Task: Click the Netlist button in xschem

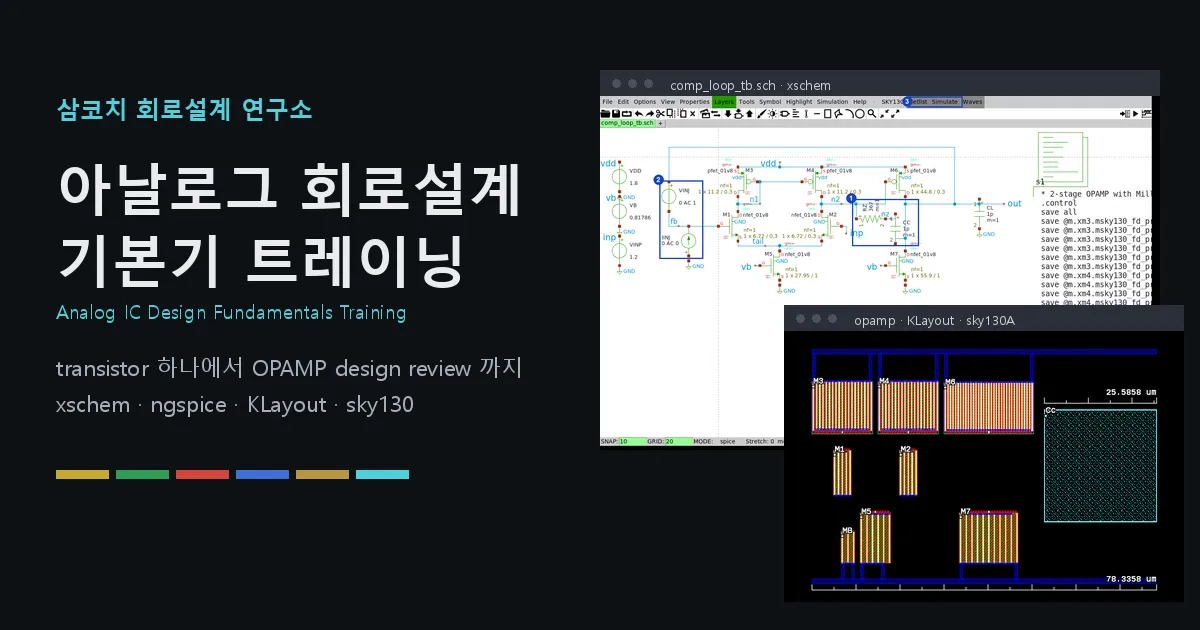Action: pos(918,101)
